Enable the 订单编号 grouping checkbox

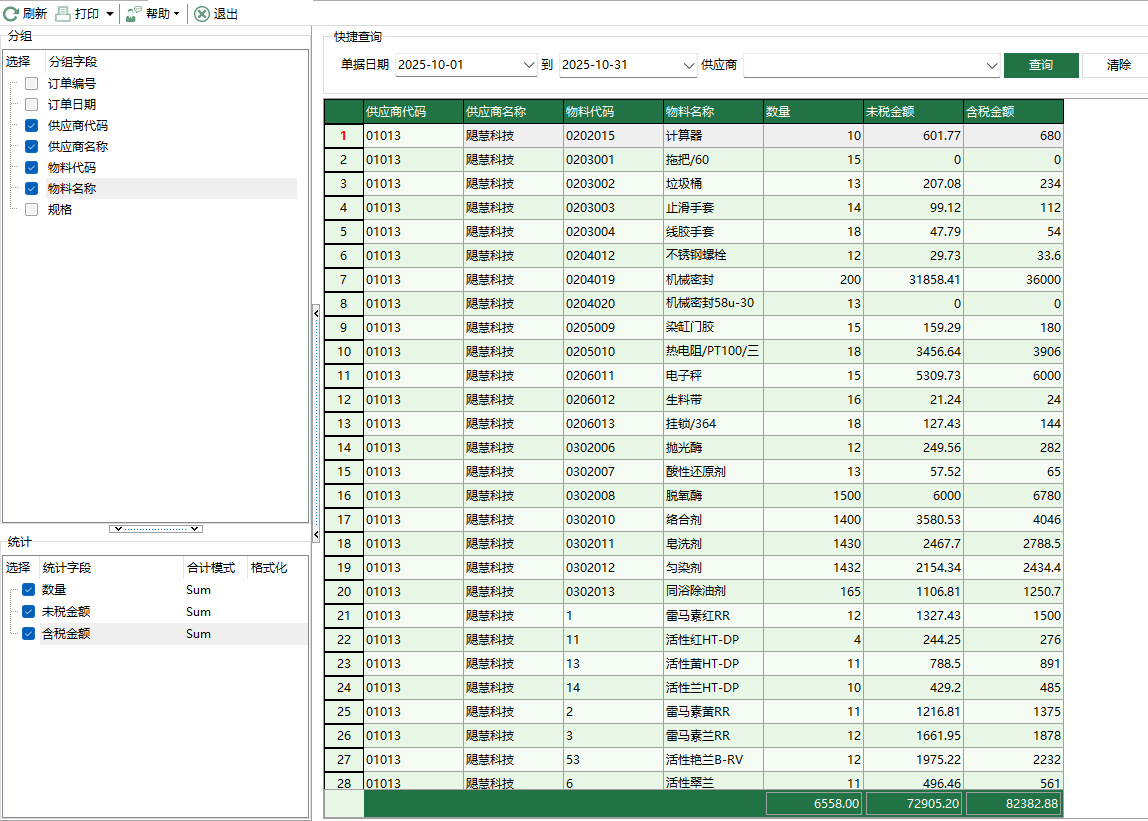(32, 84)
